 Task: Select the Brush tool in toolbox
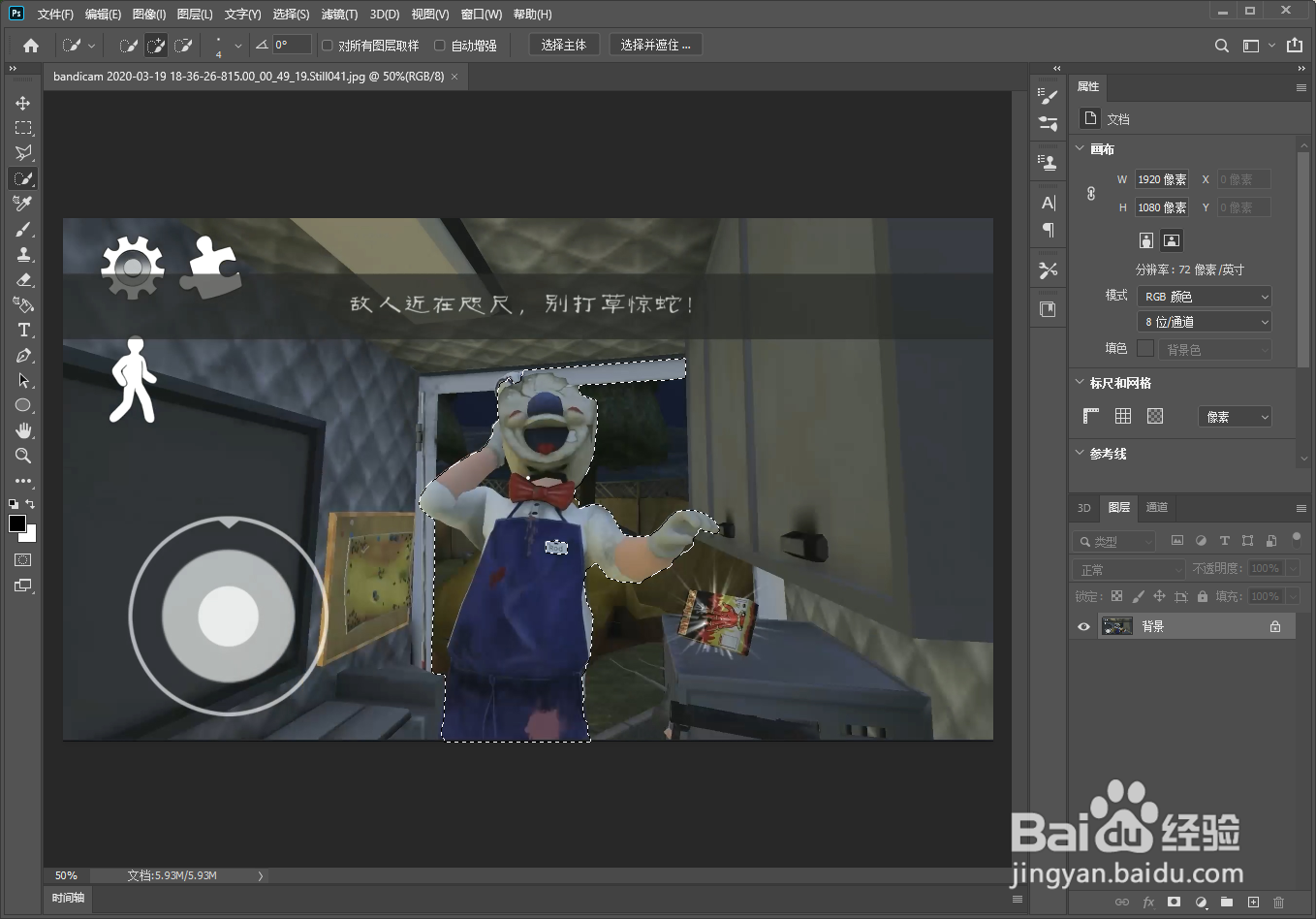pos(23,229)
